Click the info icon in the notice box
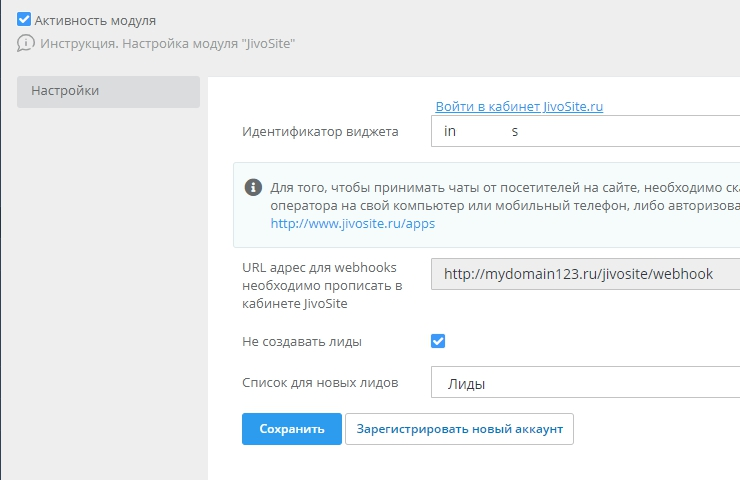 pyautogui.click(x=251, y=187)
